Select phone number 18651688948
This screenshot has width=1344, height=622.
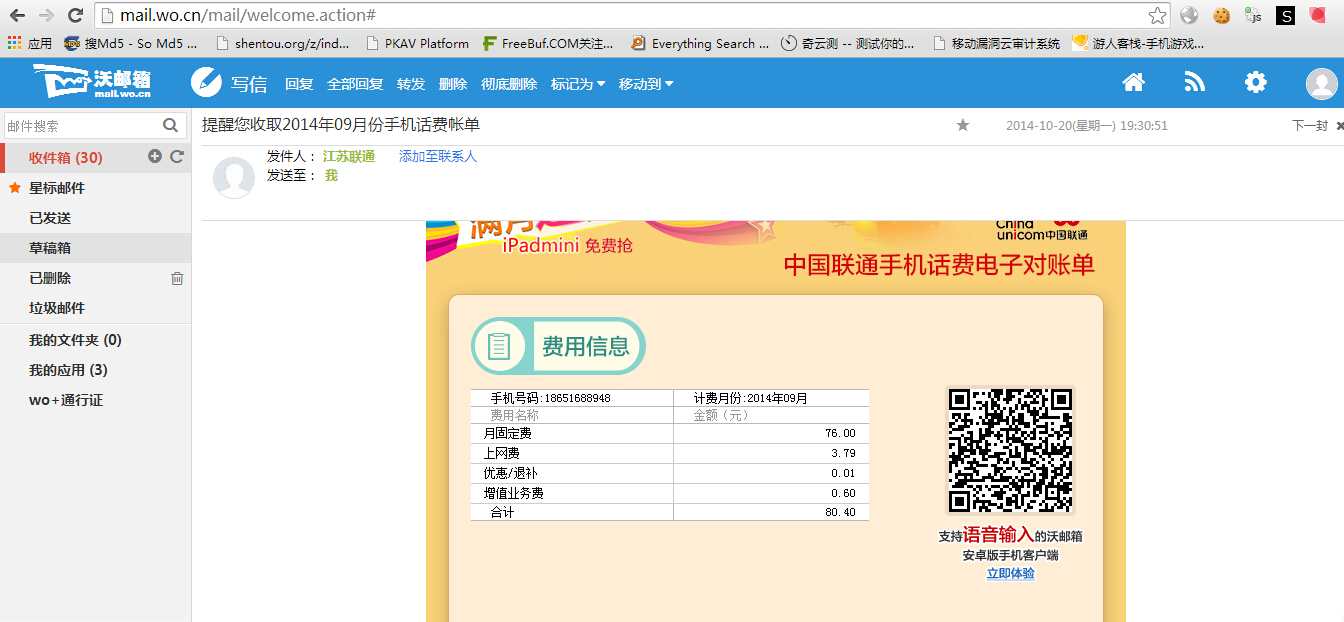[577, 398]
